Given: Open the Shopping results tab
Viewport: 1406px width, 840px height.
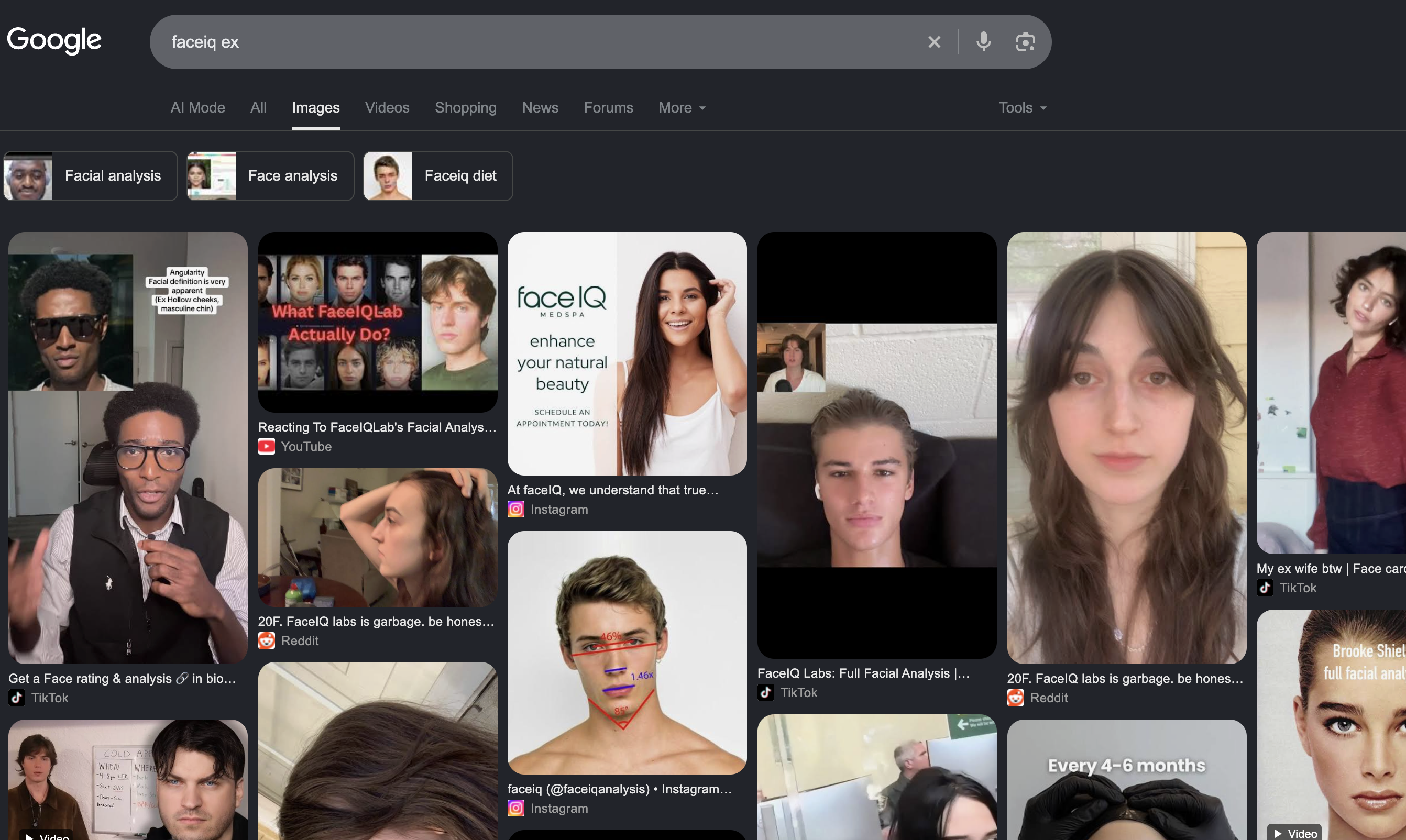Looking at the screenshot, I should 466,107.
